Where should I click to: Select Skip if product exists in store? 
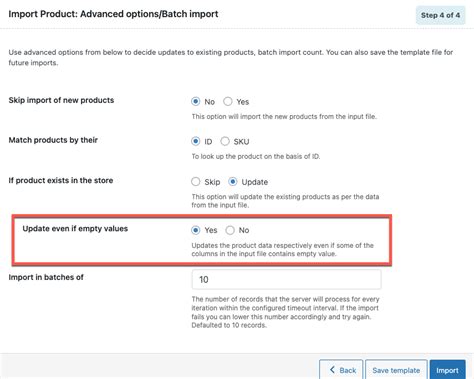coord(196,182)
